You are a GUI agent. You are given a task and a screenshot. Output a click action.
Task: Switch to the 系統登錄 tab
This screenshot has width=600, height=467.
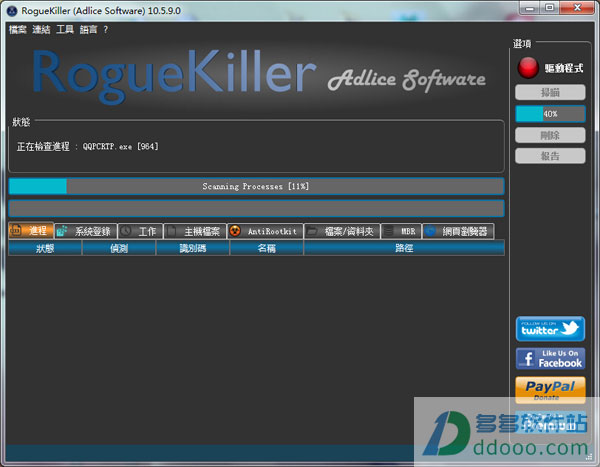tap(86, 231)
